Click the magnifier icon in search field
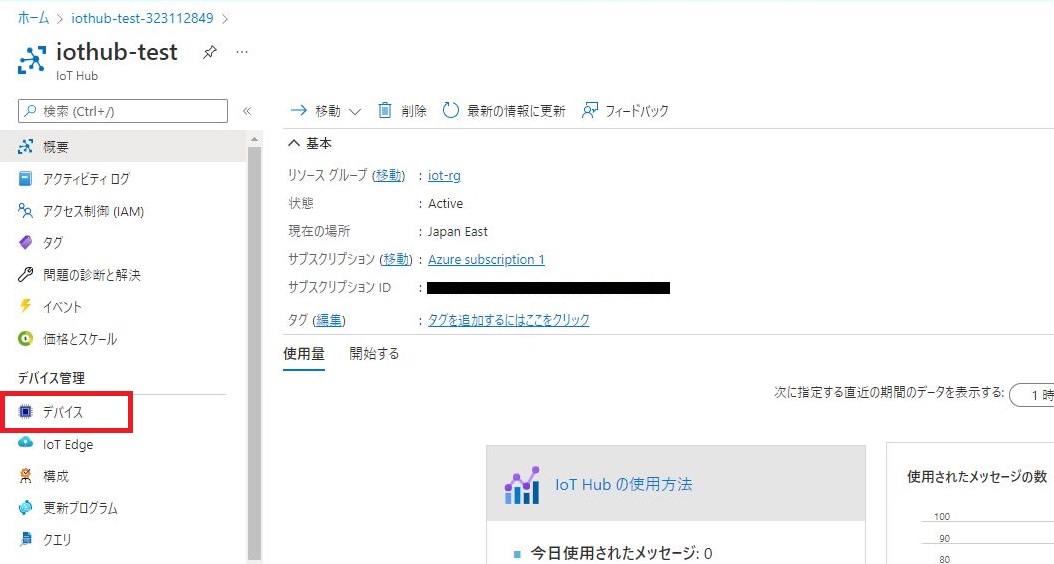The height and width of the screenshot is (564, 1054). tap(30, 112)
